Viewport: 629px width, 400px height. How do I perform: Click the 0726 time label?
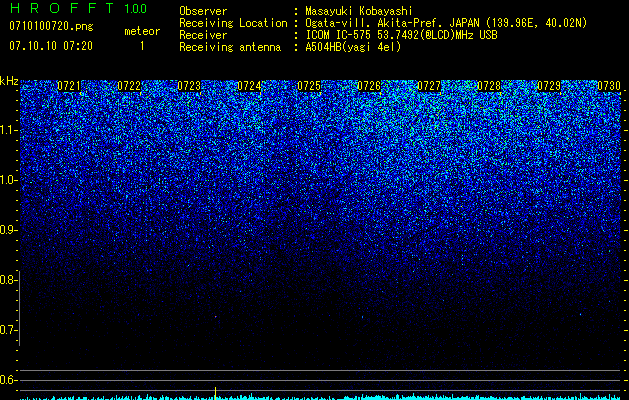click(369, 86)
